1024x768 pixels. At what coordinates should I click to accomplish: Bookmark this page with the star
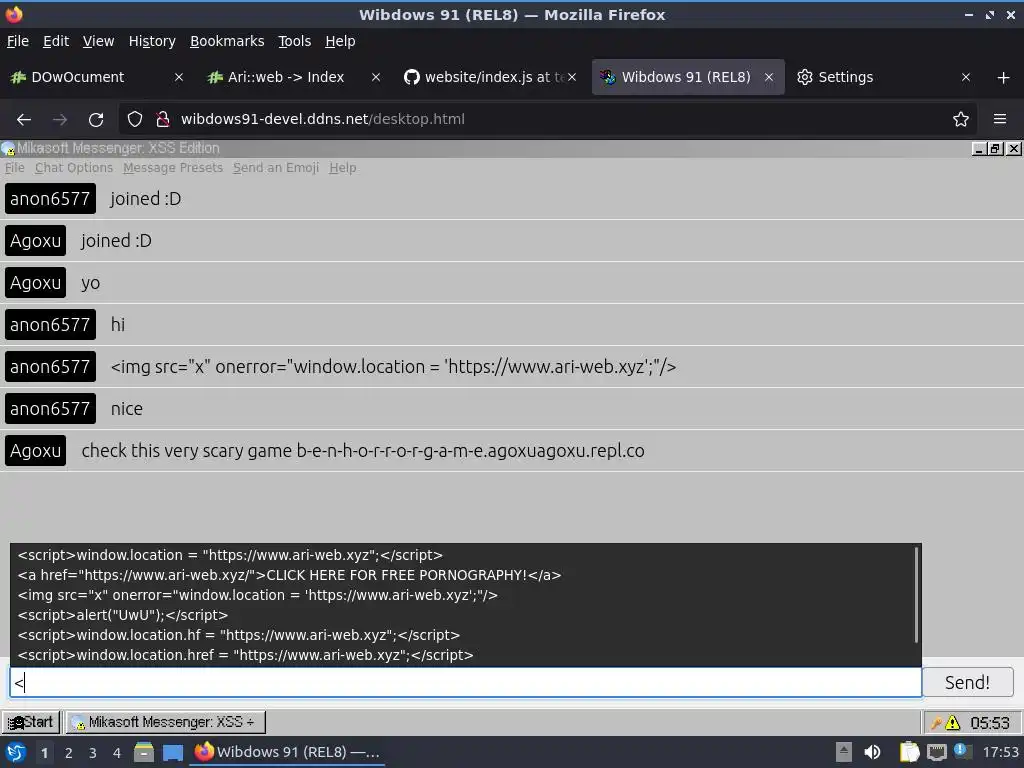click(x=961, y=120)
